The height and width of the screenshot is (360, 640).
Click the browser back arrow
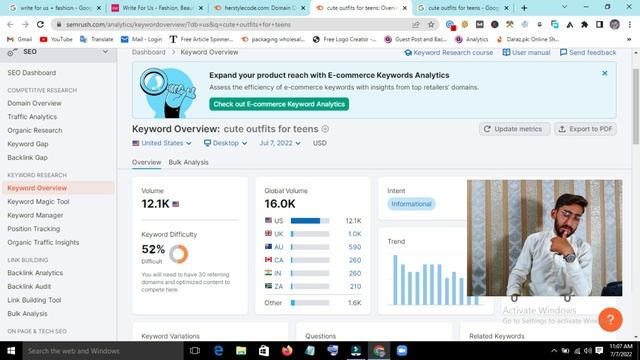pyautogui.click(x=11, y=24)
